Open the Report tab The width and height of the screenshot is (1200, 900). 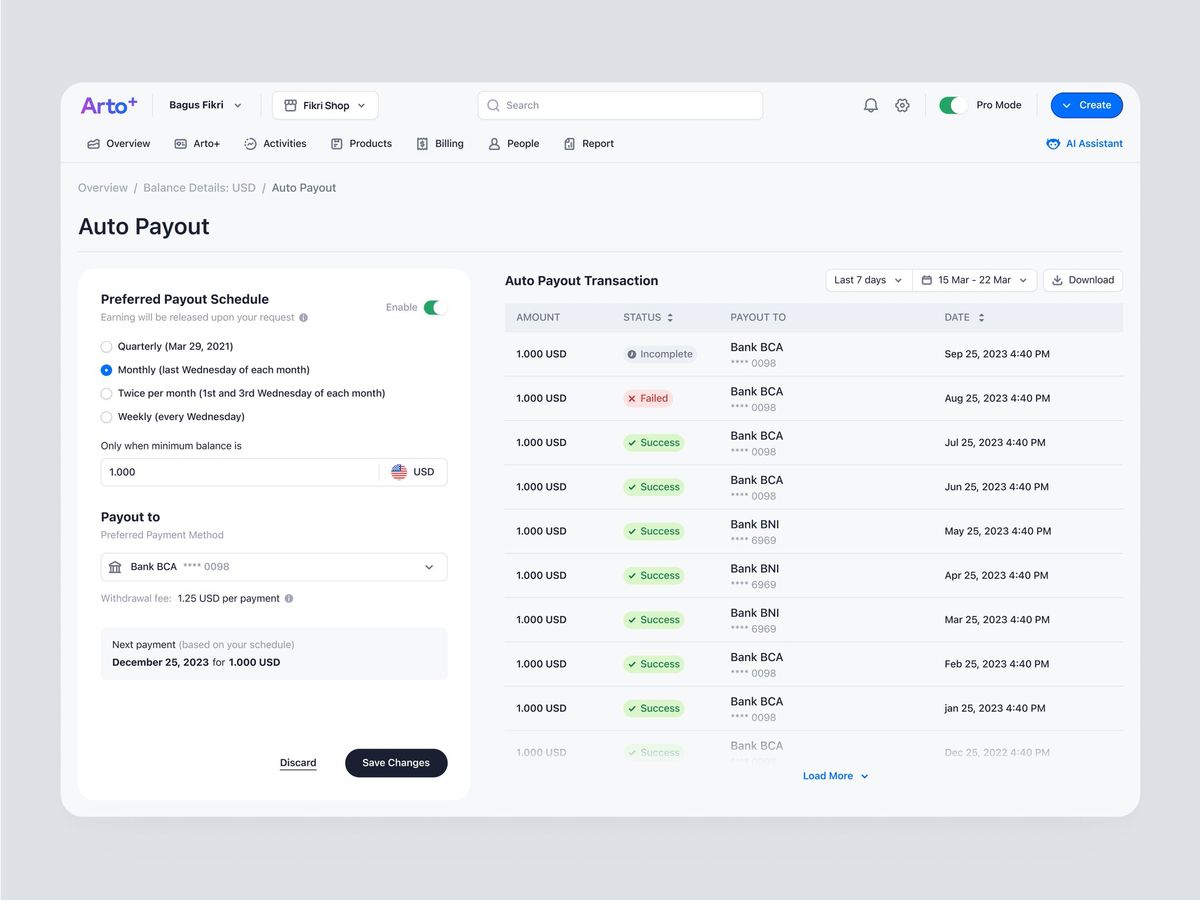[x=589, y=144]
